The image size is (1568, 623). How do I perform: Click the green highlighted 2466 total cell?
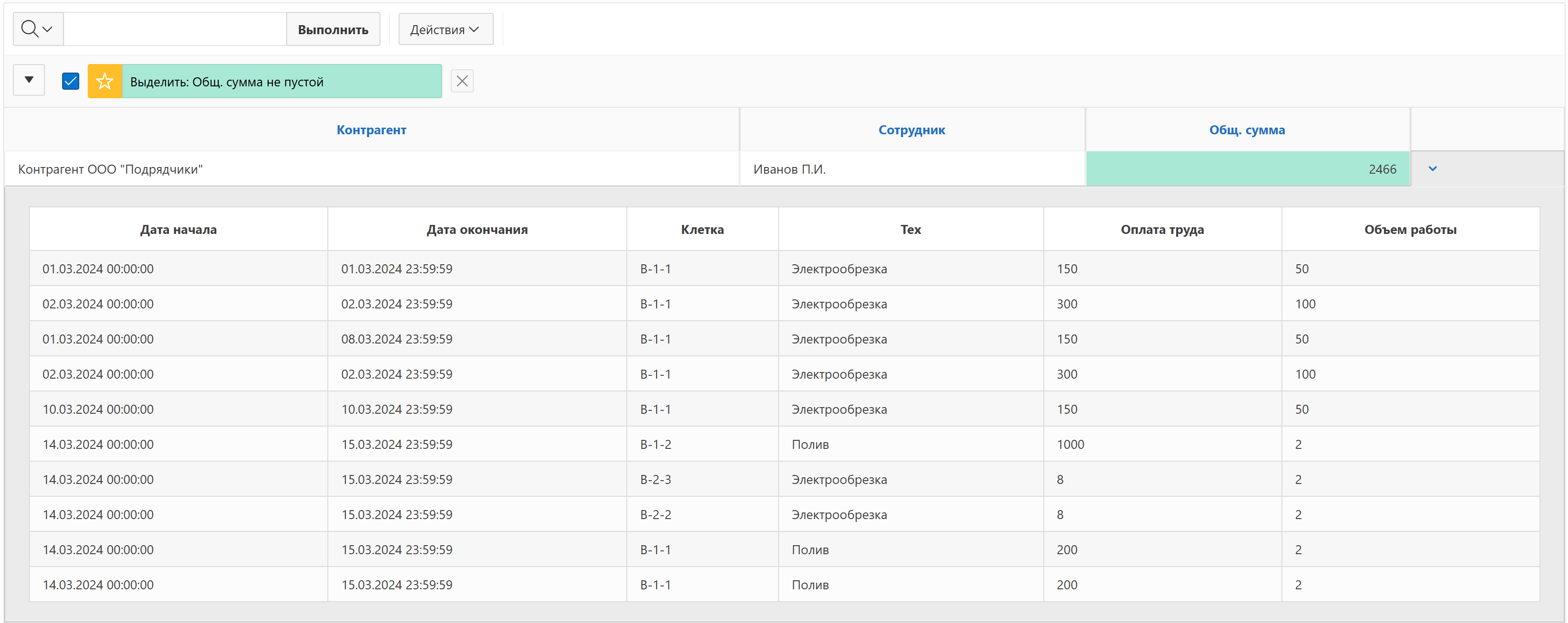coord(1247,169)
